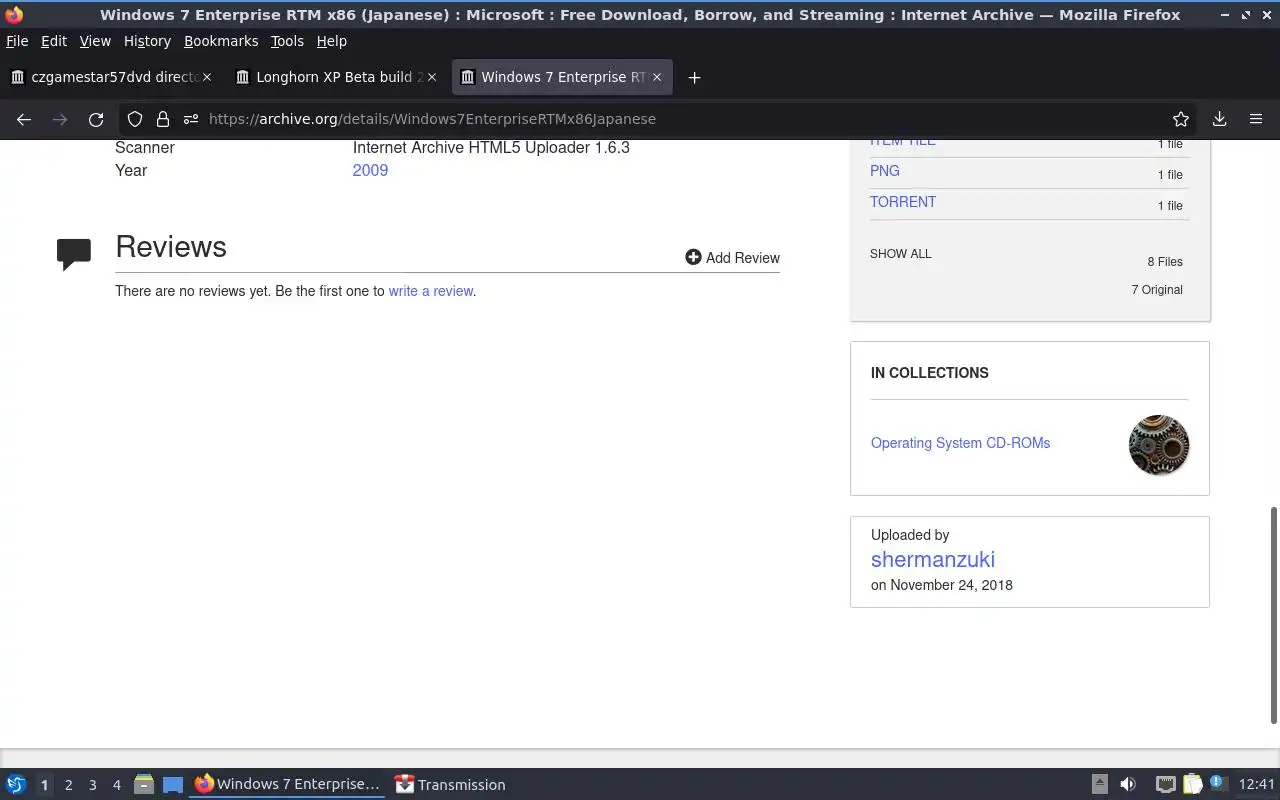Open Transmission from taskbar
Viewport: 1280px width, 800px height.
[x=451, y=785]
